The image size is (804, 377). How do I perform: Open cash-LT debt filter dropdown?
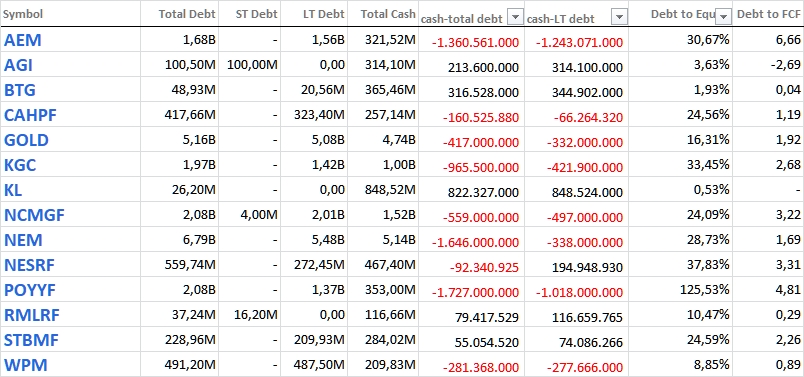[620, 17]
